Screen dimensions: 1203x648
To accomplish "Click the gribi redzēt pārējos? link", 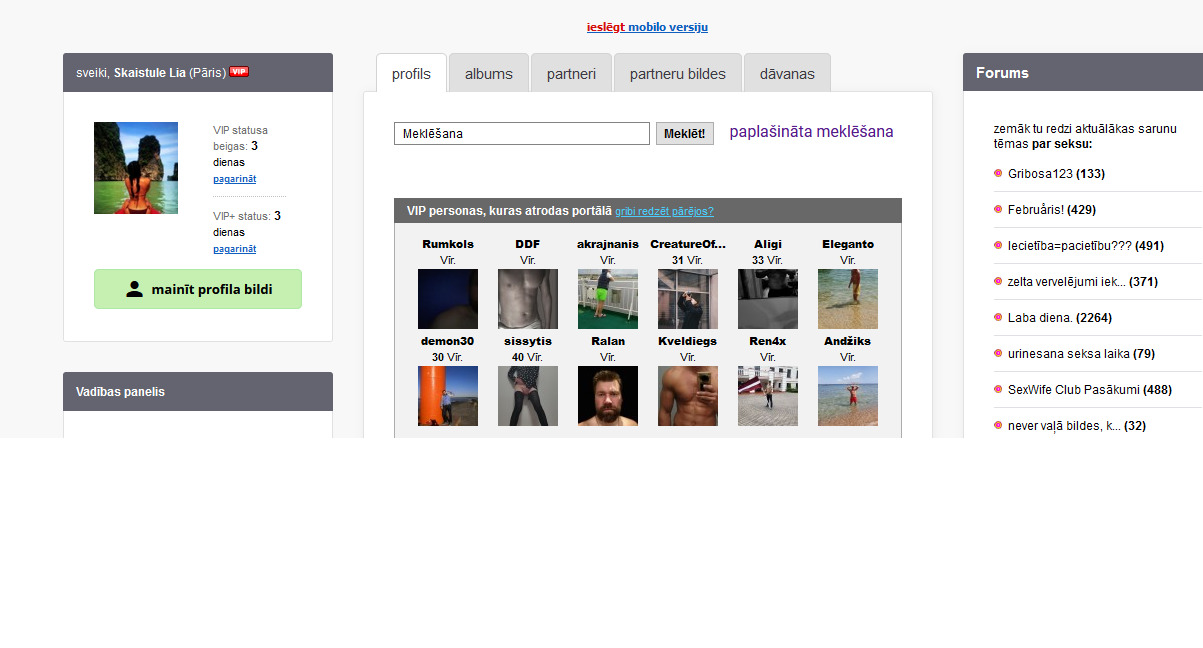I will click(x=664, y=211).
